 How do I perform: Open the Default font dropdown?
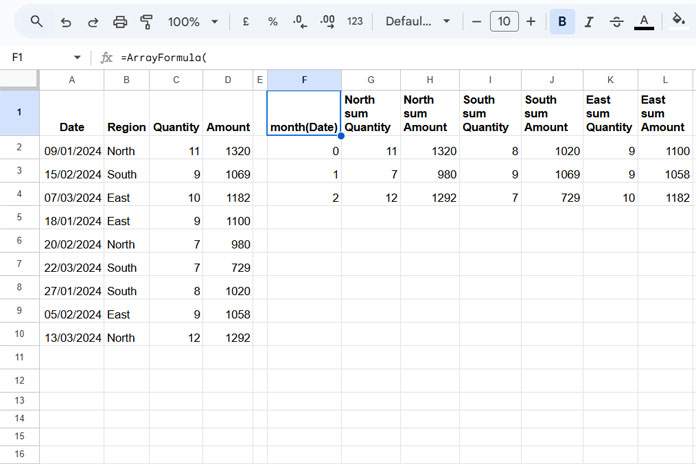tap(418, 21)
